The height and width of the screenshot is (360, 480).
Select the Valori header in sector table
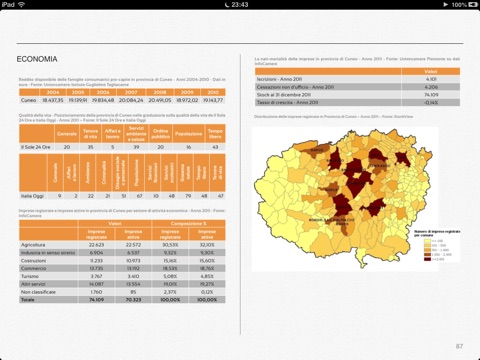115,224
